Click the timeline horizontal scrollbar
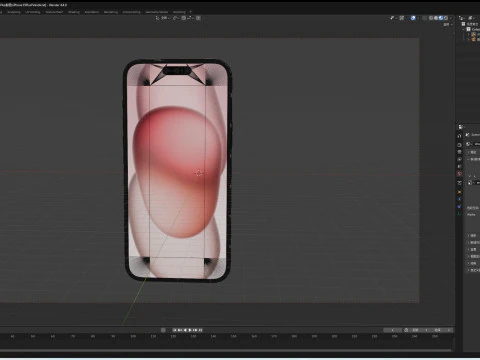Viewport: 480px width, 360px height. (x=226, y=350)
